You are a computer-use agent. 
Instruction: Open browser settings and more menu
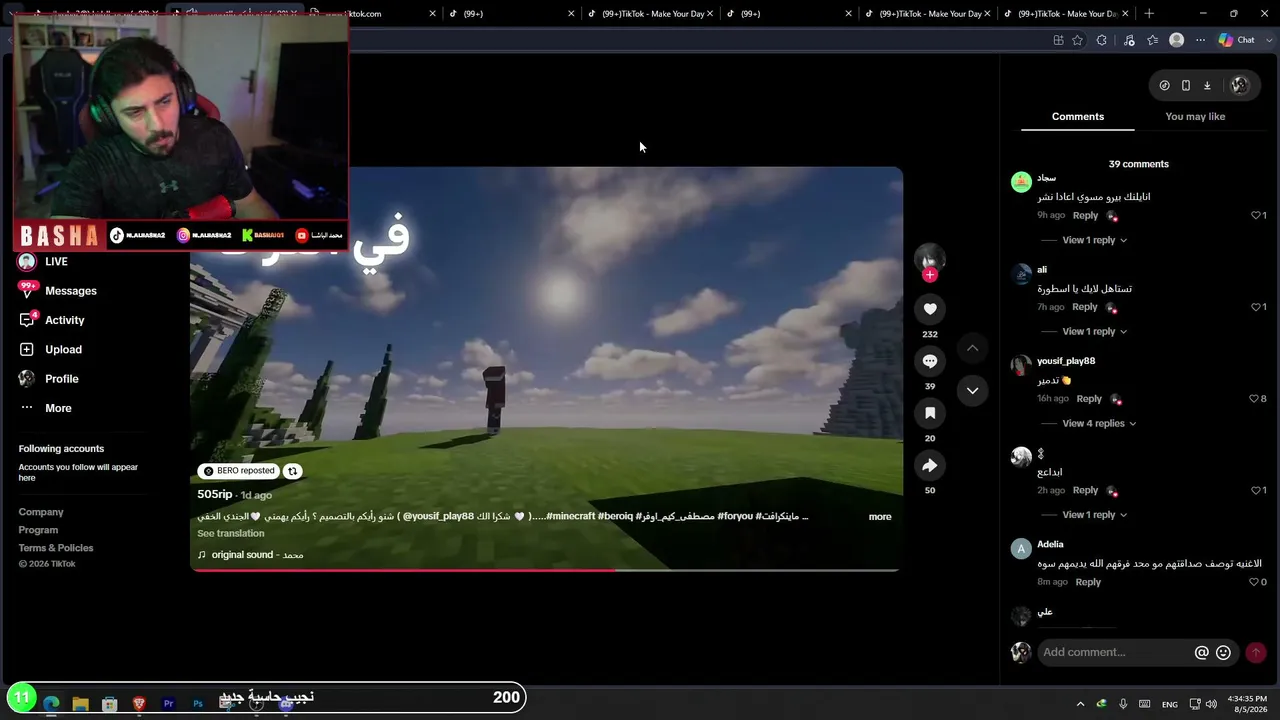(1201, 40)
